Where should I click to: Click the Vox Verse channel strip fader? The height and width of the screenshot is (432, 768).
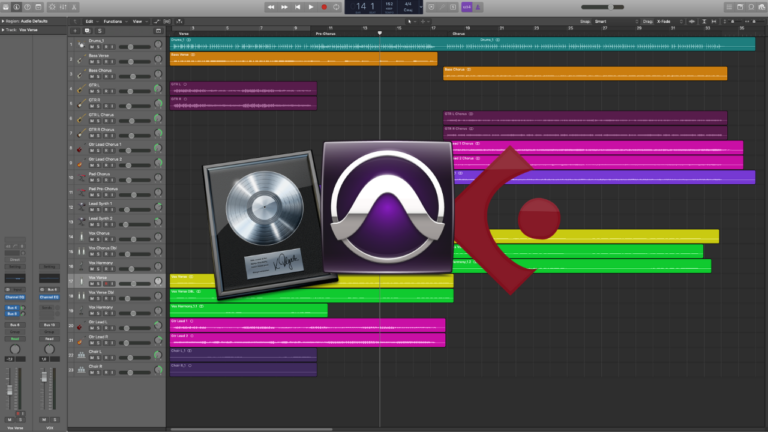click(9, 390)
